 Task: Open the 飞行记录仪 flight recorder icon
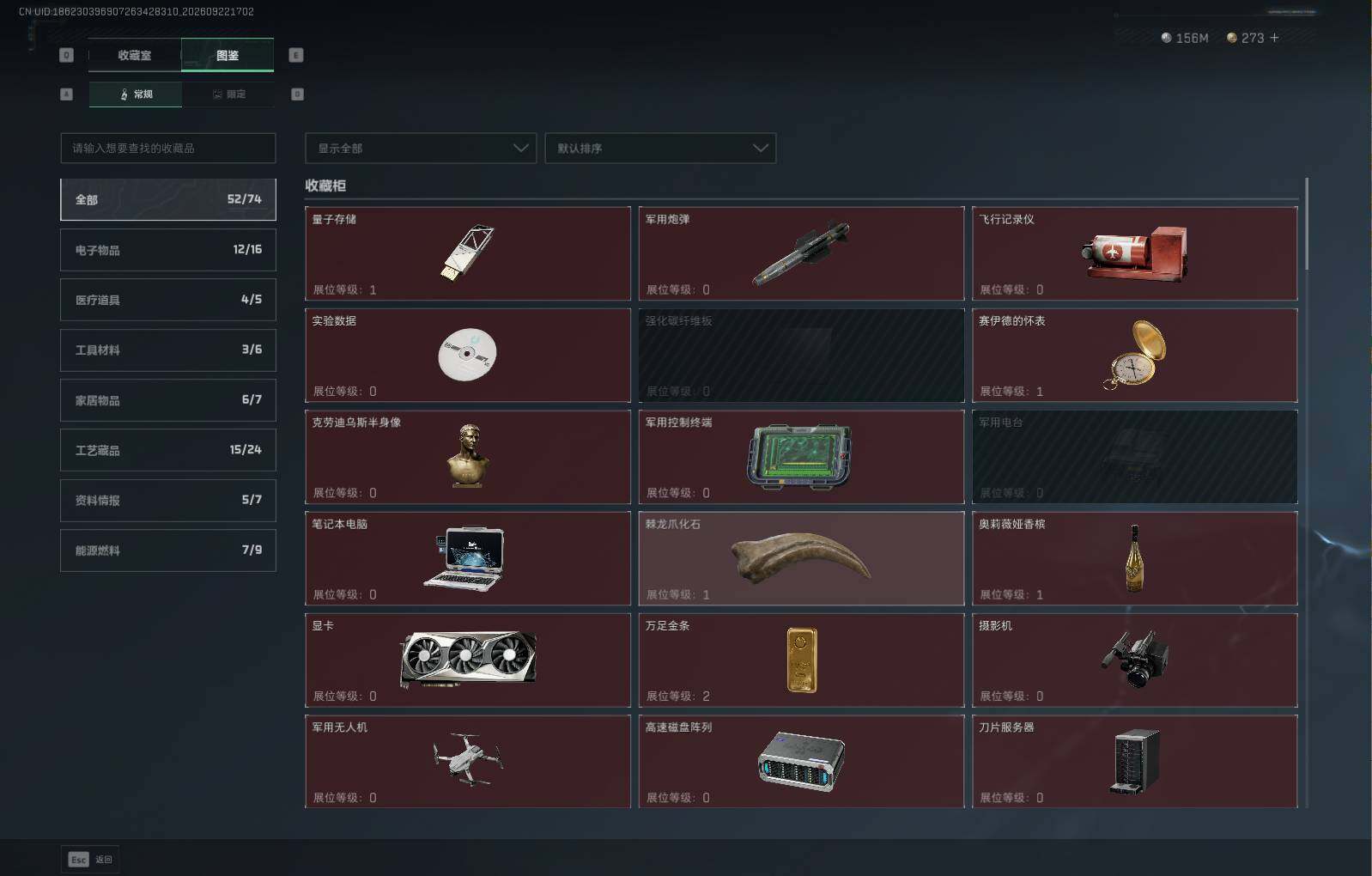pos(1134,253)
